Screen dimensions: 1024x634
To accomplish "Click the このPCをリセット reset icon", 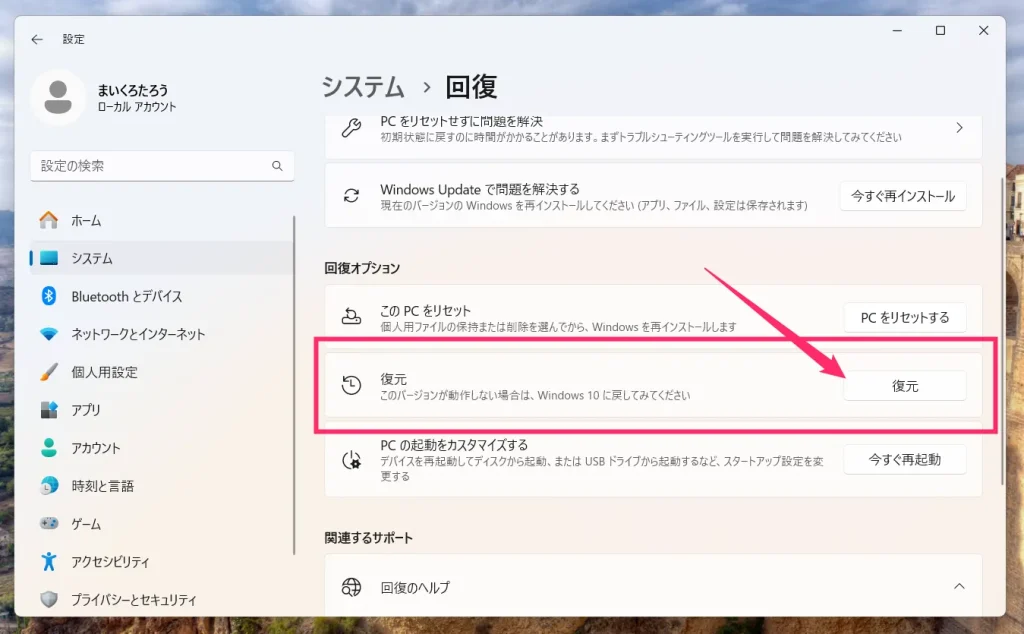I will pos(351,317).
